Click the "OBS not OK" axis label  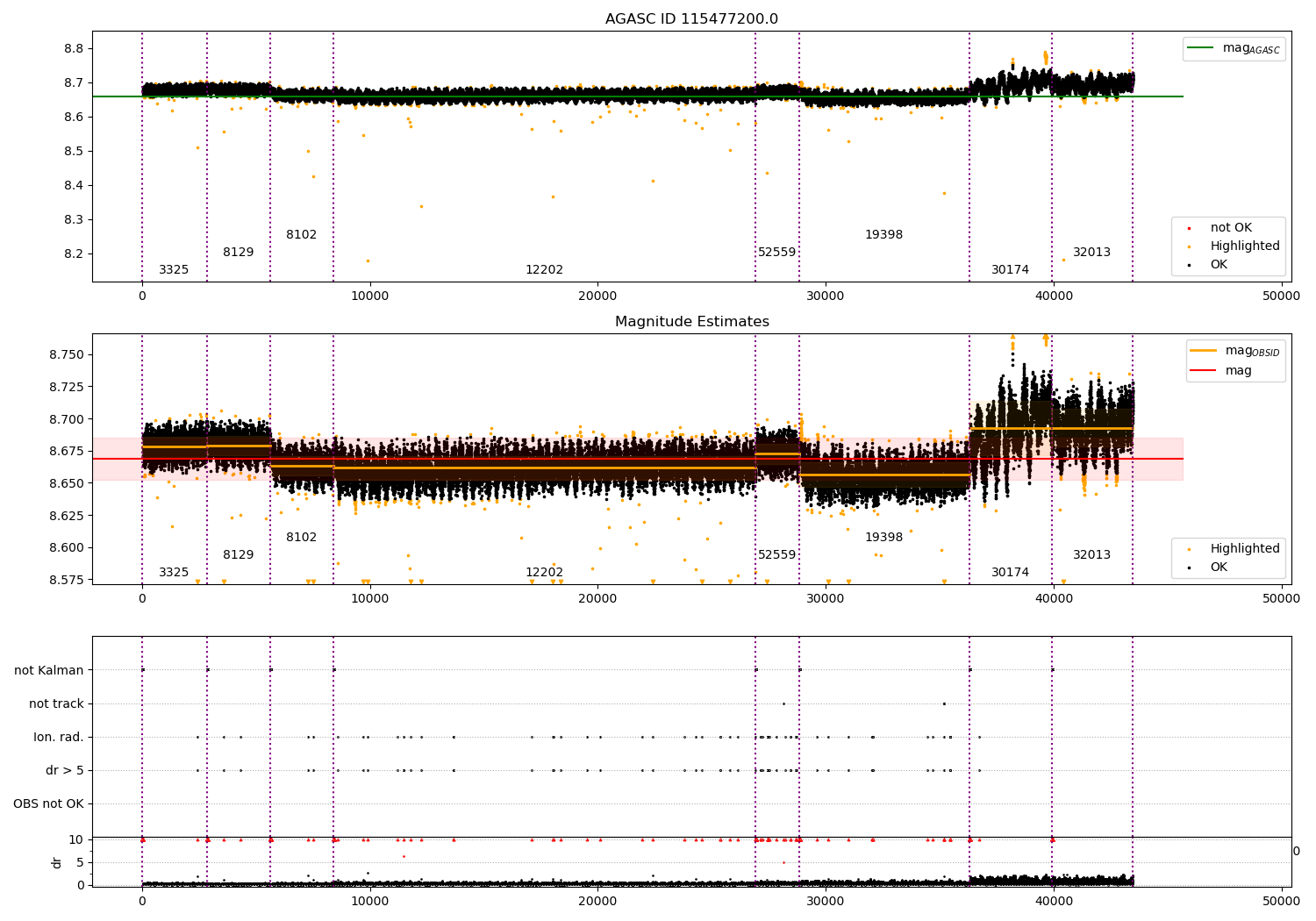point(48,803)
